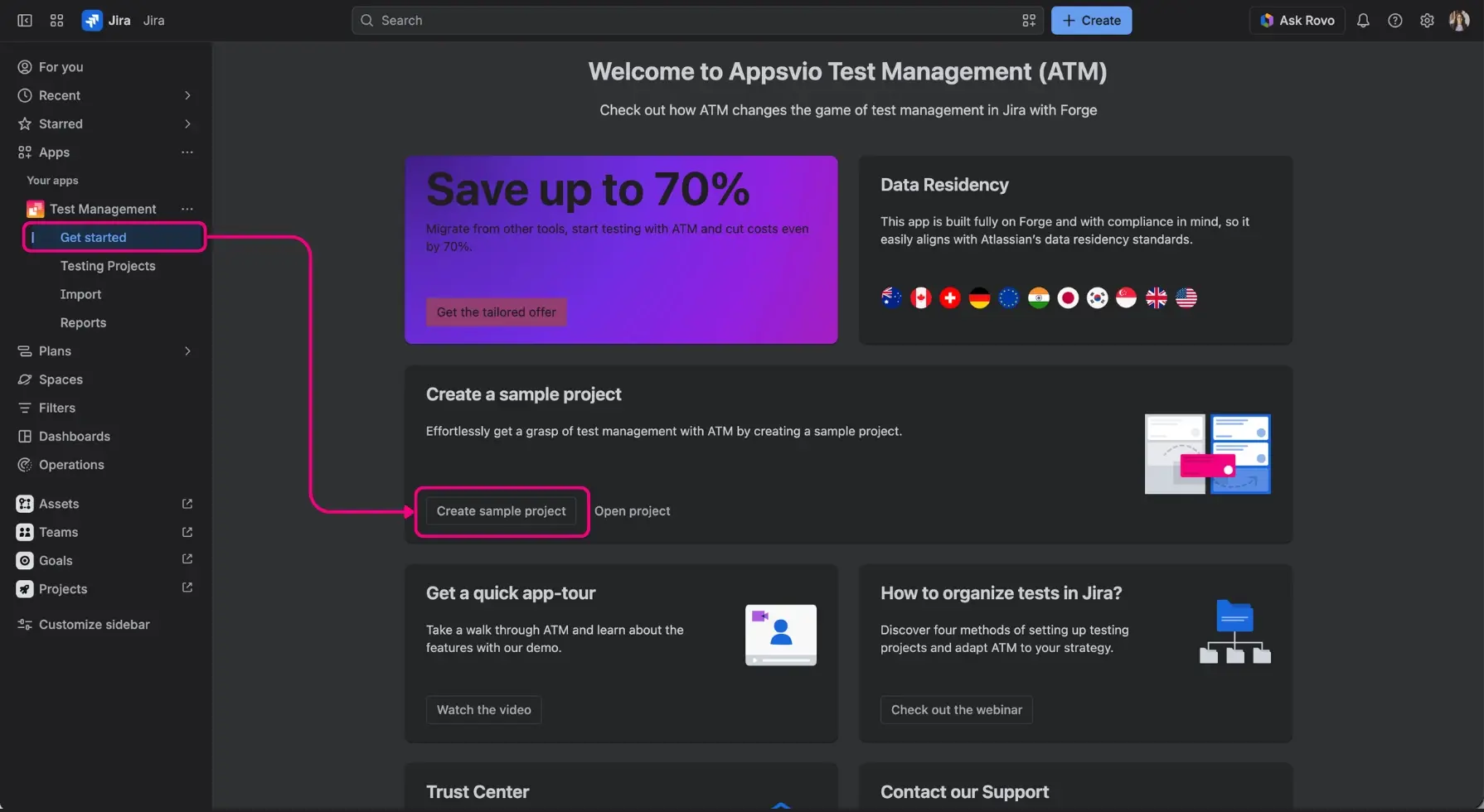Open Operations in the sidebar
The width and height of the screenshot is (1484, 812).
71,465
